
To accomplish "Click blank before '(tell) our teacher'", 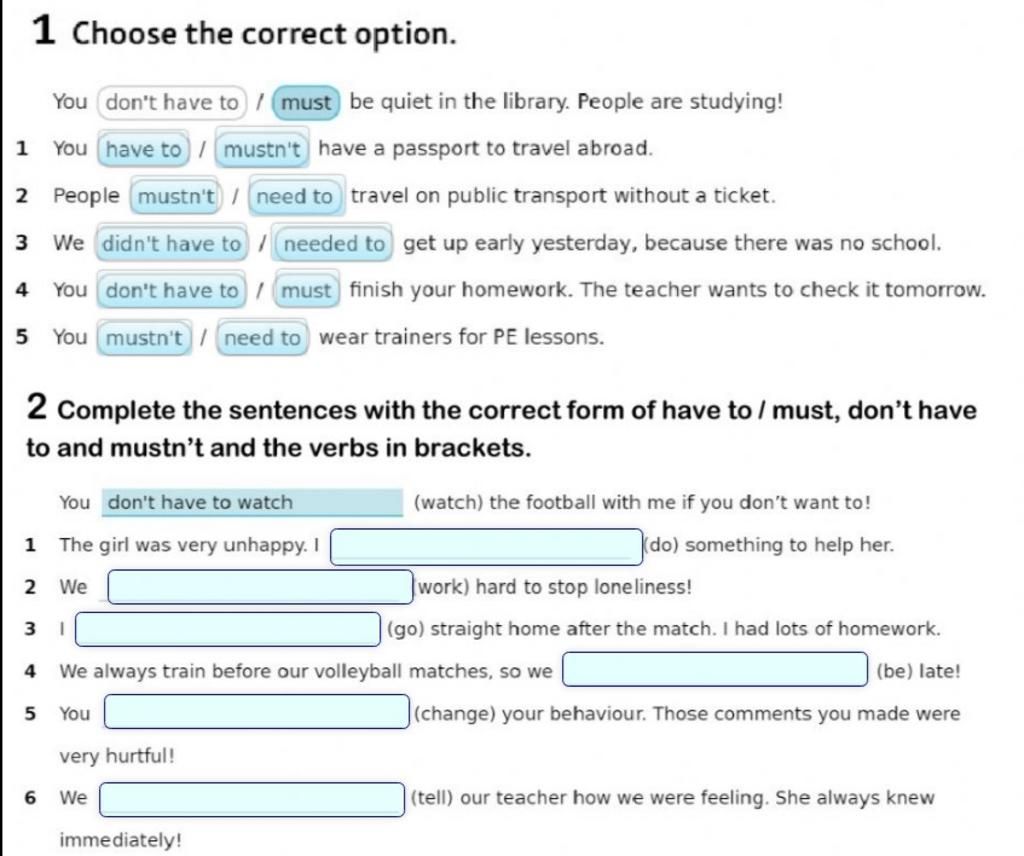I will 252,799.
